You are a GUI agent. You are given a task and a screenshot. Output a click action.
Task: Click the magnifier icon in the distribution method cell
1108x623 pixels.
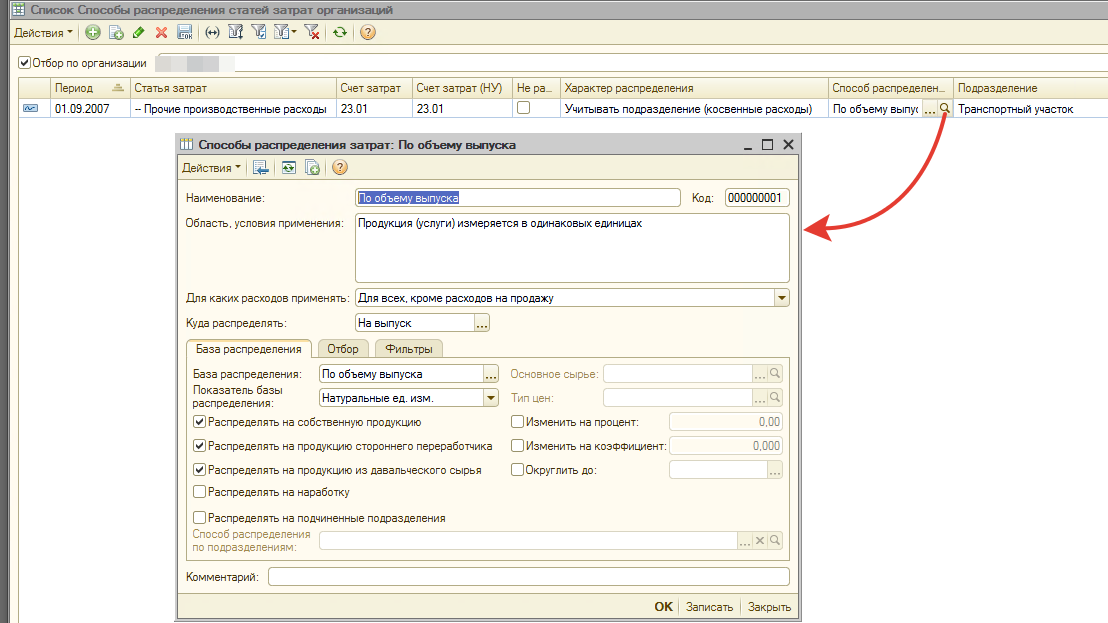pos(945,109)
